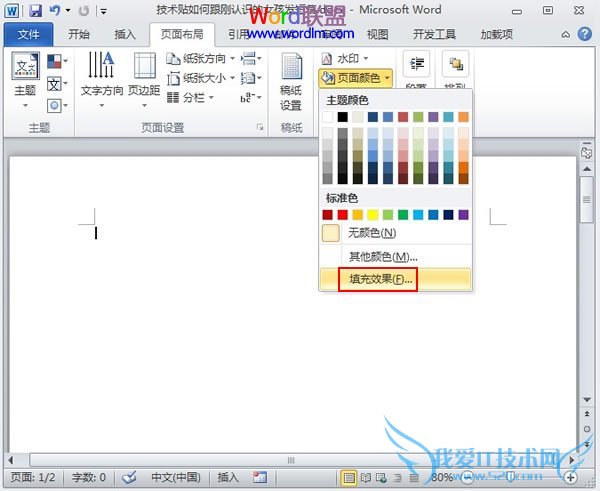Open the Themes (主题) gallery button
The image size is (600, 491).
25,80
